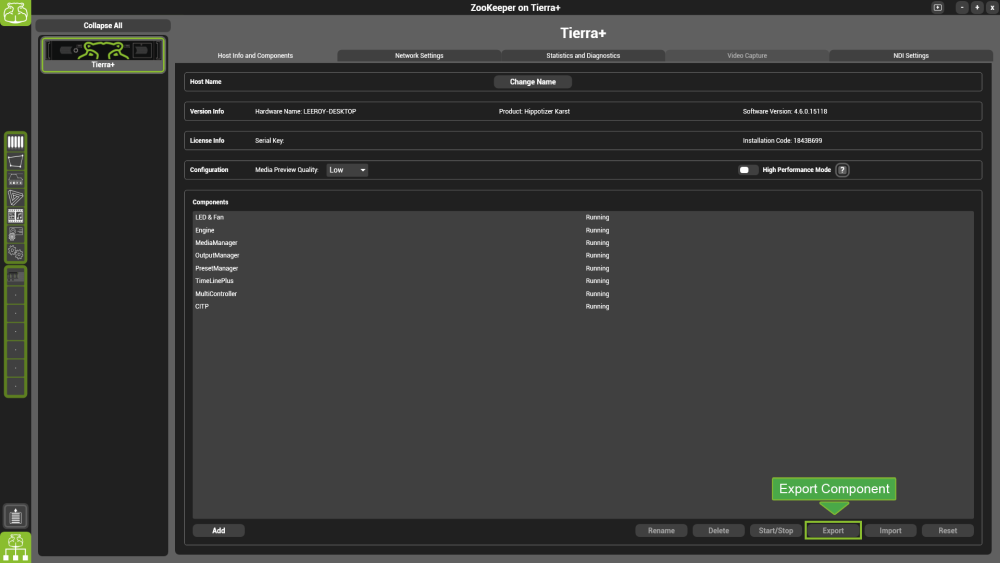Click the Running status of Engine
The height and width of the screenshot is (563, 1000).
pyautogui.click(x=597, y=230)
